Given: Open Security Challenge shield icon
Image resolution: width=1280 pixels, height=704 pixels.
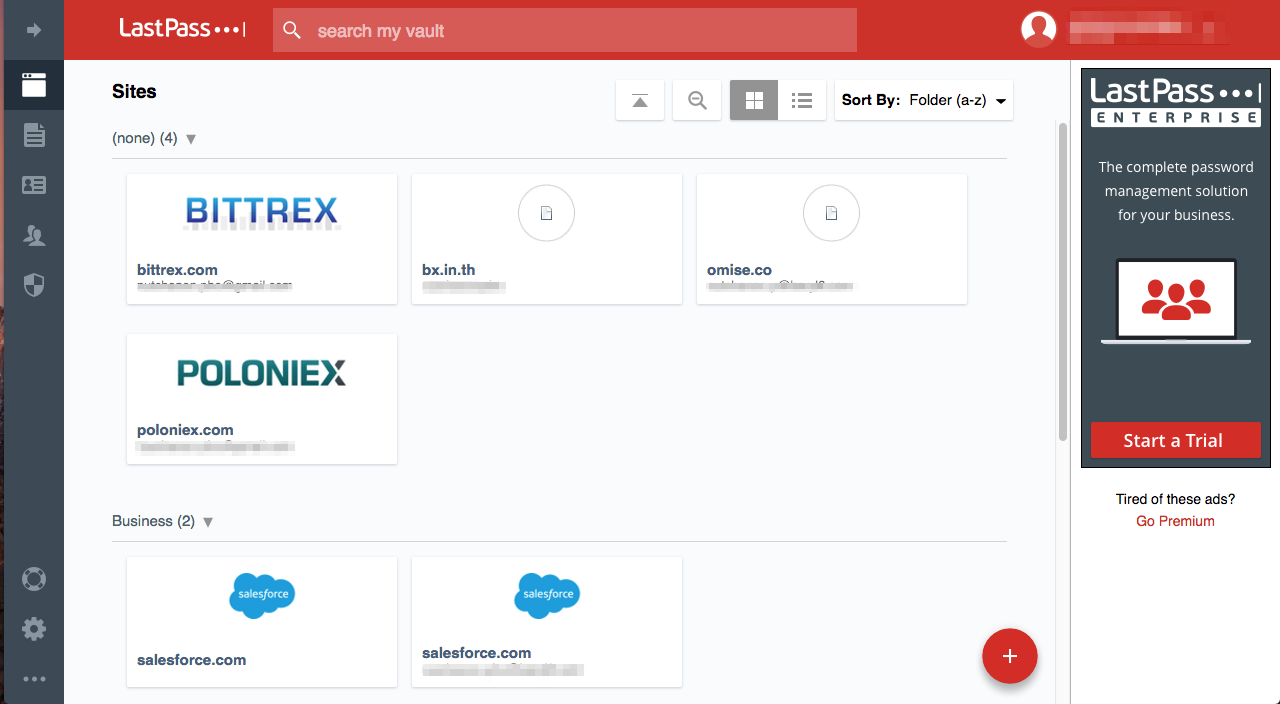Looking at the screenshot, I should [34, 286].
